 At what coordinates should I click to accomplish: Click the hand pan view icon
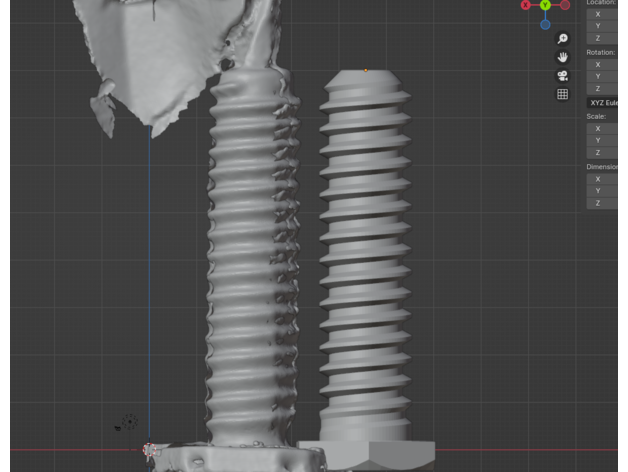point(563,57)
